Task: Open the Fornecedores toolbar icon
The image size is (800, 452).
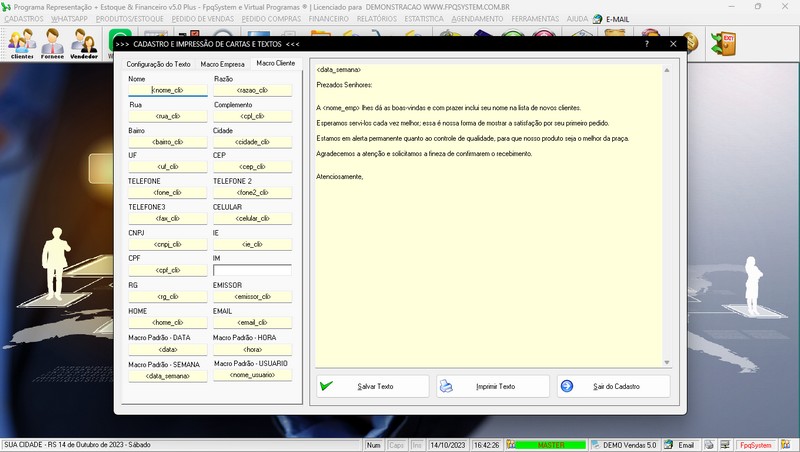Action: pos(52,43)
